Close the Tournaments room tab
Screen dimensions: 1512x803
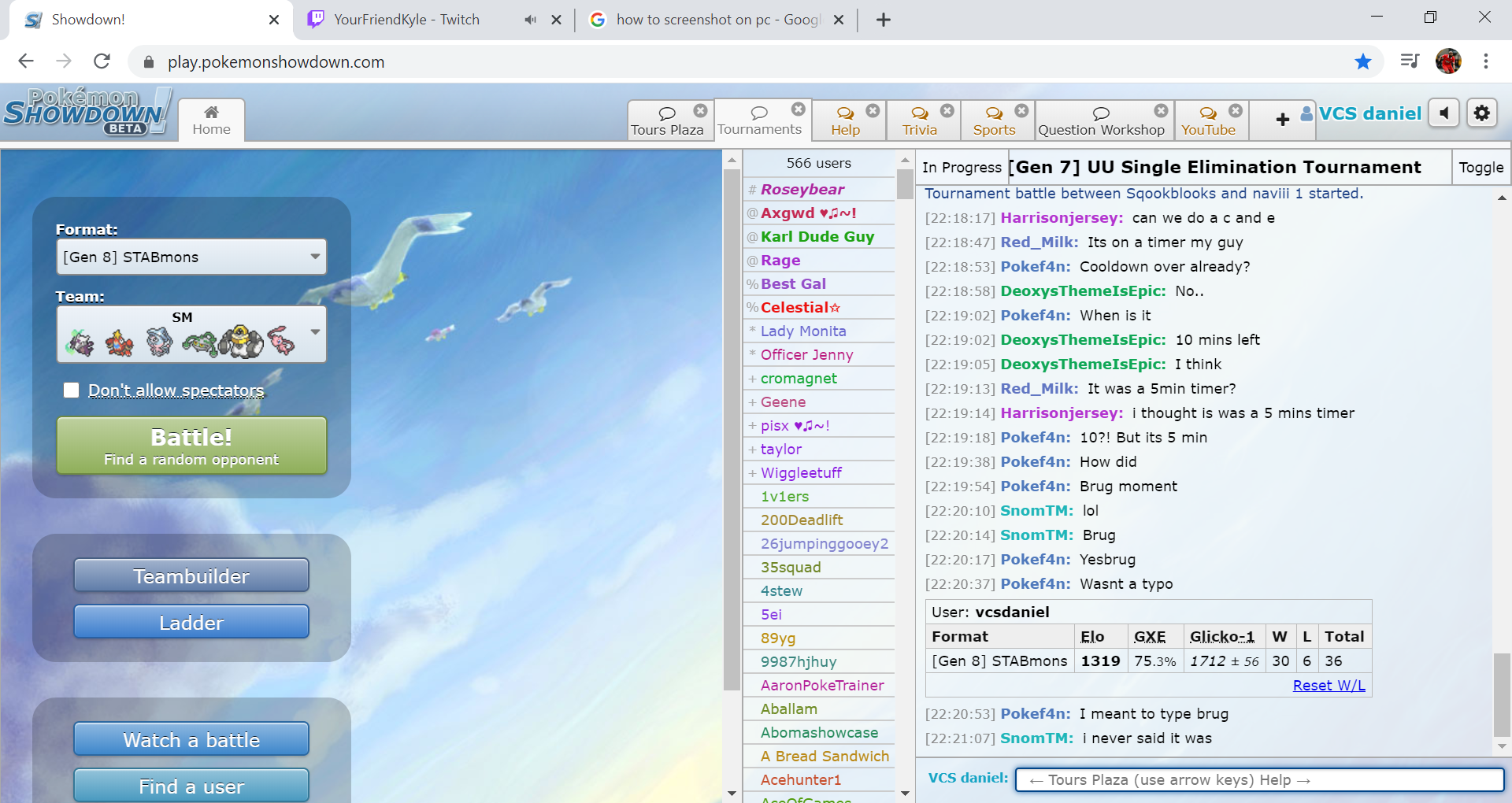799,109
